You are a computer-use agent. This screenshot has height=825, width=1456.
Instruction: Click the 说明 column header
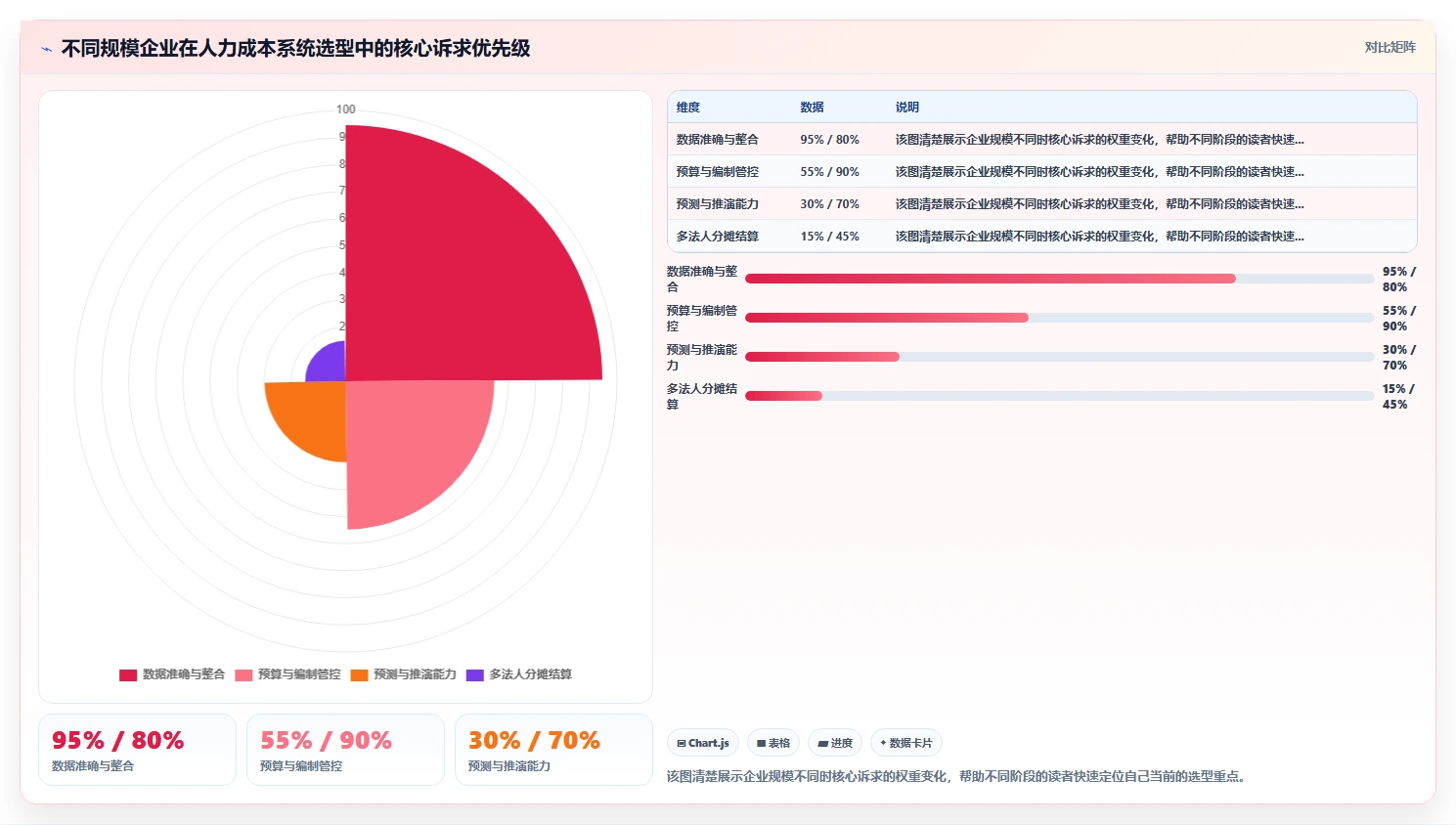pyautogui.click(x=907, y=108)
